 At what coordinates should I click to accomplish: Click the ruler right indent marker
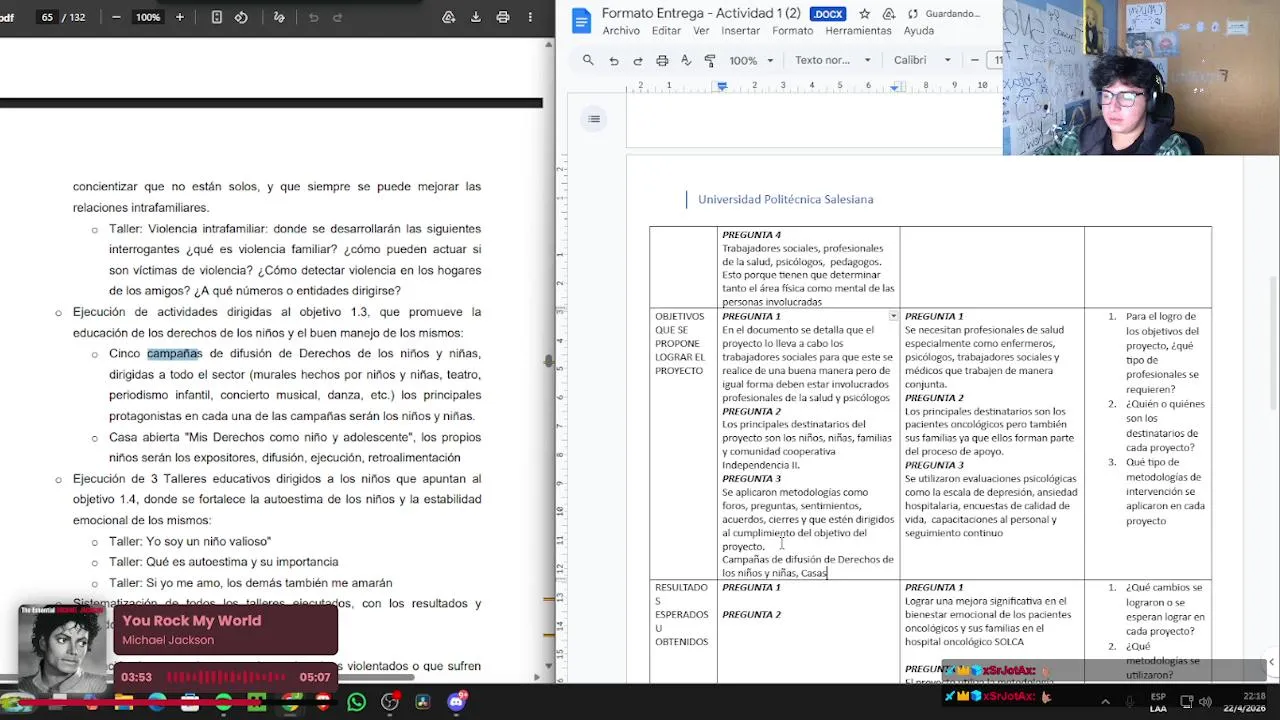(x=894, y=88)
